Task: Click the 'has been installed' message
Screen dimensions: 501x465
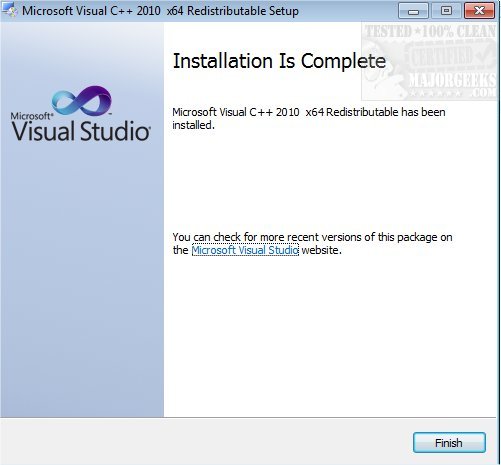Action: pyautogui.click(x=309, y=118)
